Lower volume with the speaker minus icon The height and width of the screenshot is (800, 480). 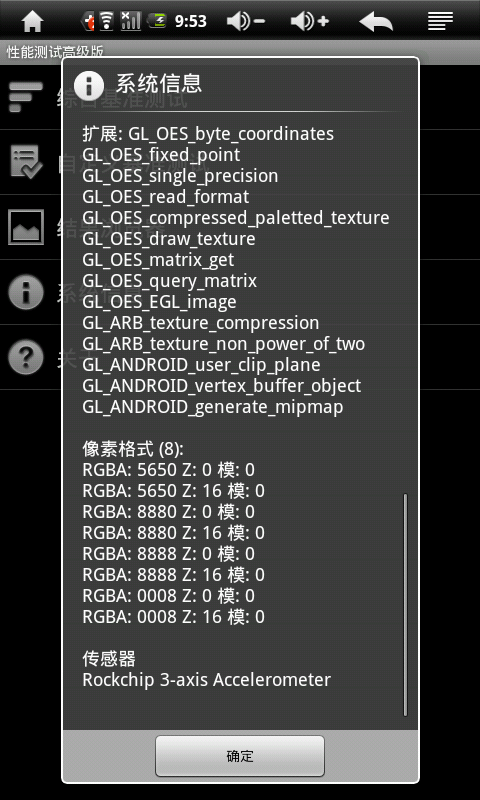[x=246, y=21]
